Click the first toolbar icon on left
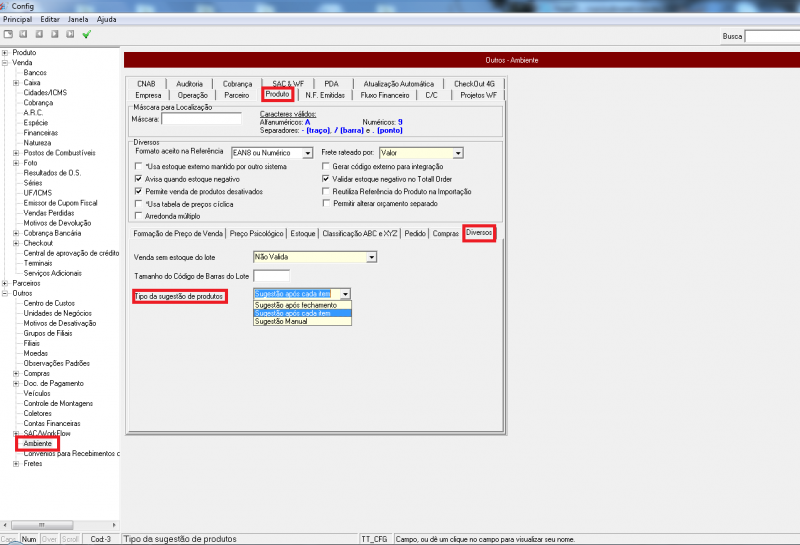The height and width of the screenshot is (545, 800). point(7,34)
